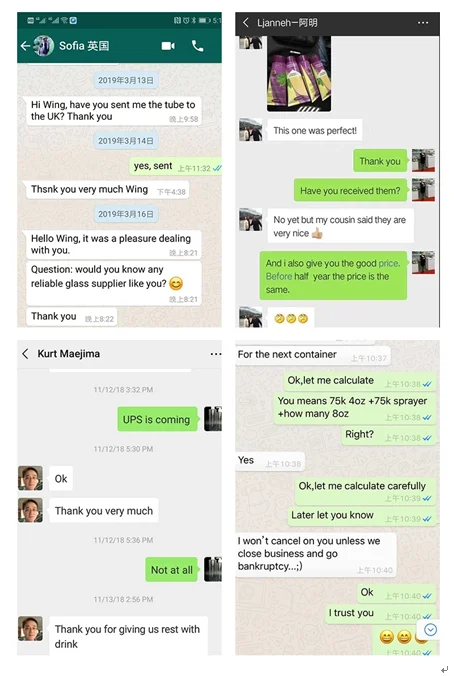Open the Ljanneh chat's three-dot menu
Image resolution: width=454 pixels, height=676 pixels.
[x=423, y=23]
